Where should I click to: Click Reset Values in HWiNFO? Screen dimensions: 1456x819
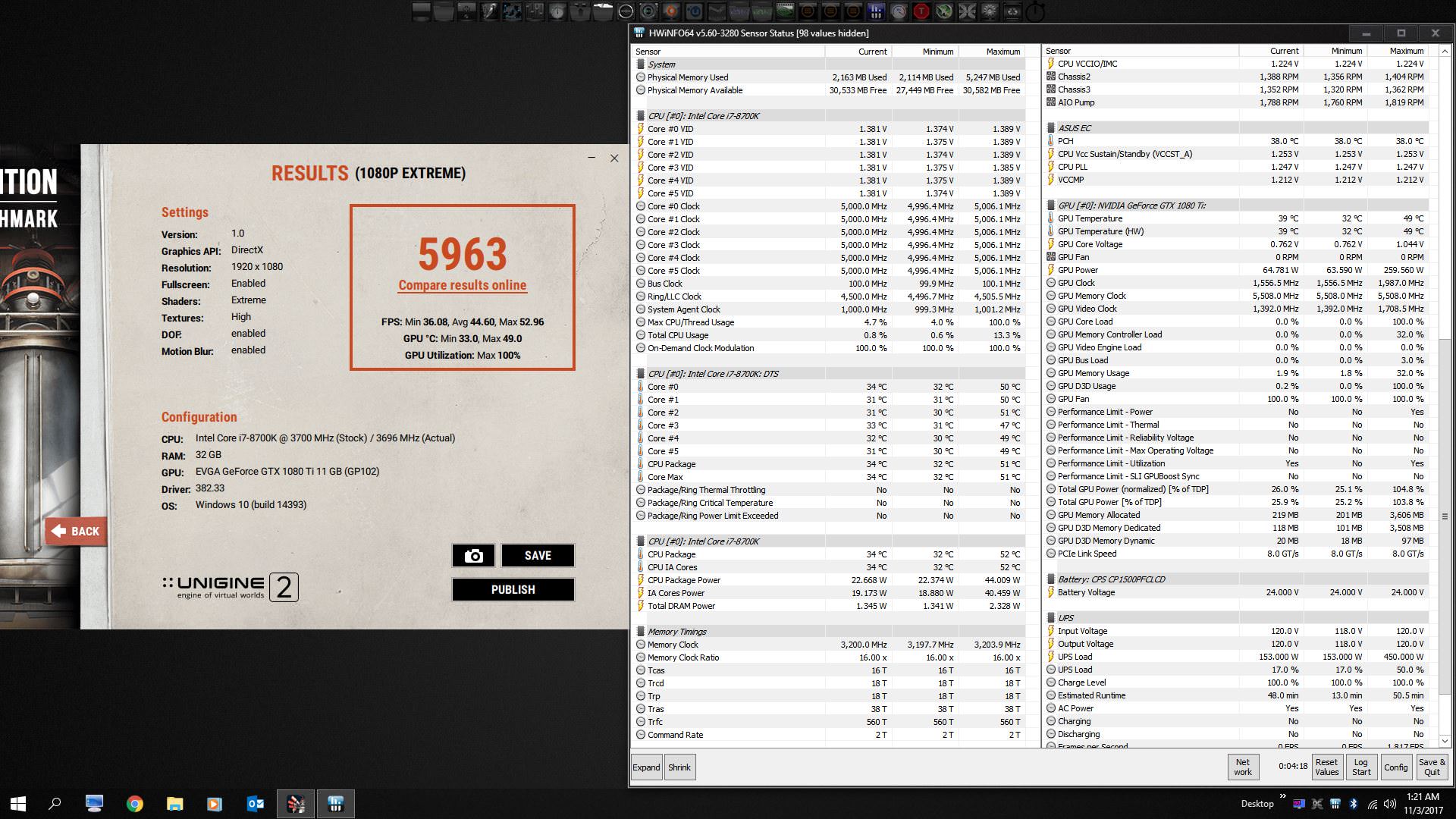(1326, 767)
